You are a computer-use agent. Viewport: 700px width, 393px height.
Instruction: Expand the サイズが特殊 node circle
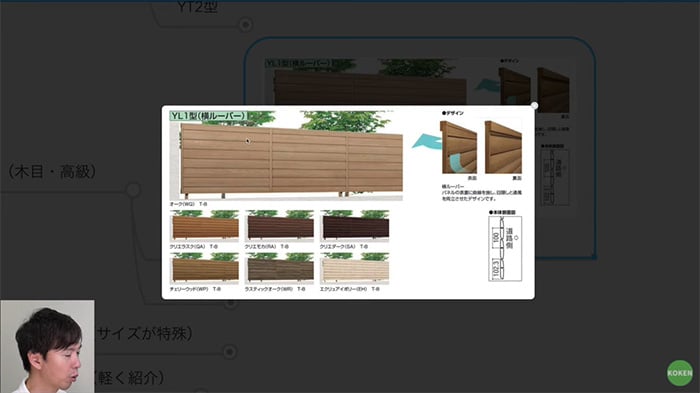(x=229, y=352)
